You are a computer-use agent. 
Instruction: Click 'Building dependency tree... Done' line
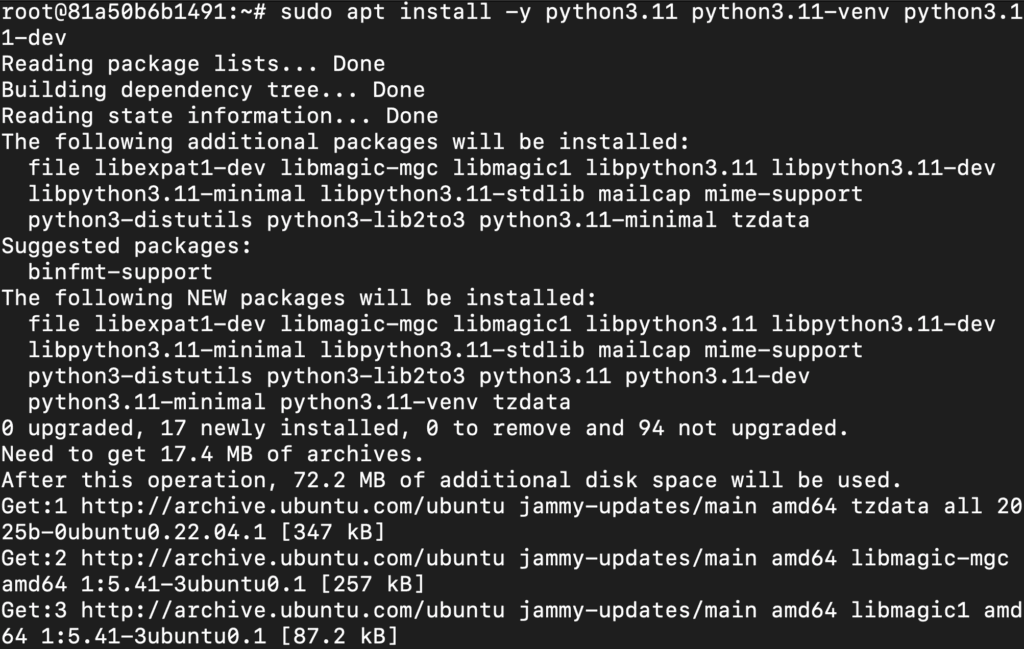[x=213, y=90]
